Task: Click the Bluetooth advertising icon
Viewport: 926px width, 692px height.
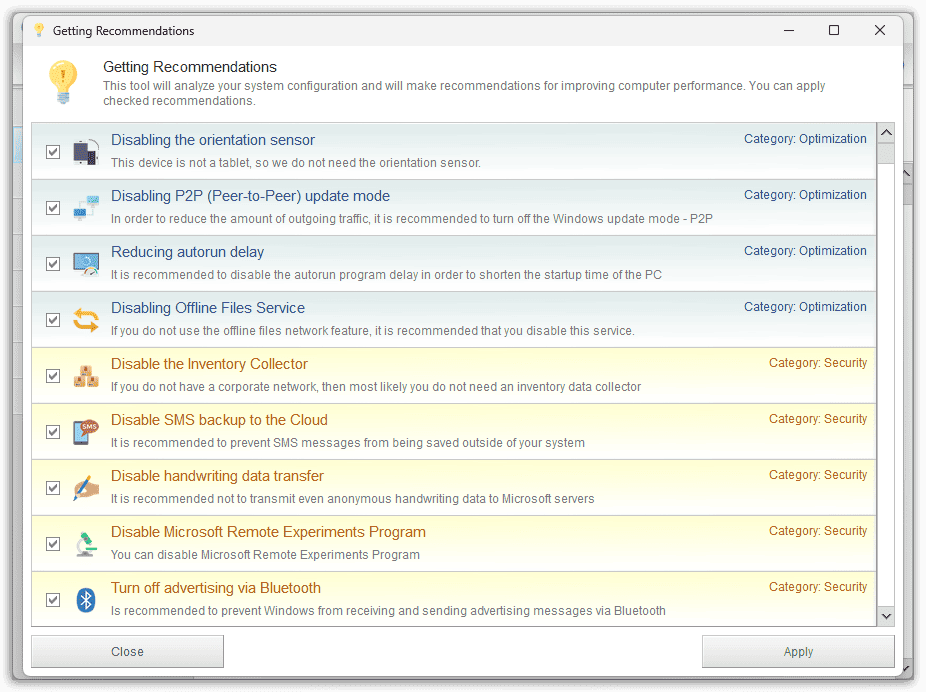Action: point(86,600)
